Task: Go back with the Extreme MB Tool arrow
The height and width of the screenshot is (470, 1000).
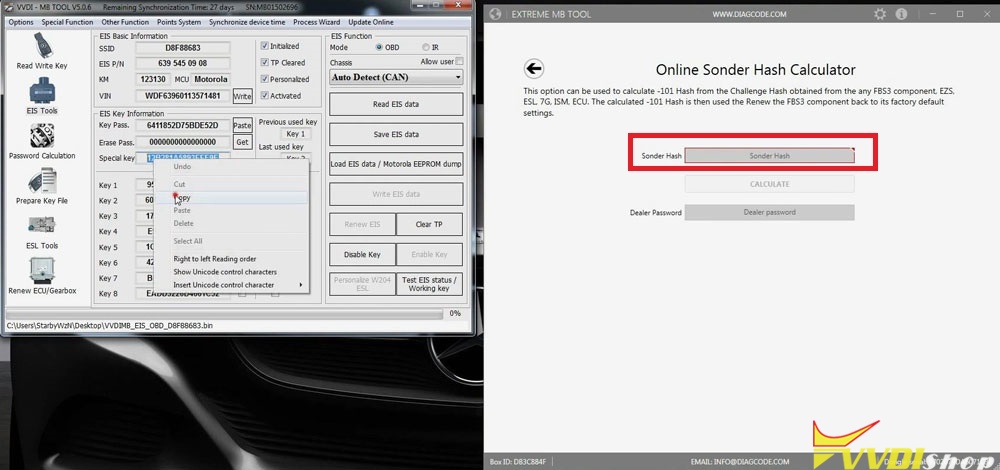Action: pos(534,69)
